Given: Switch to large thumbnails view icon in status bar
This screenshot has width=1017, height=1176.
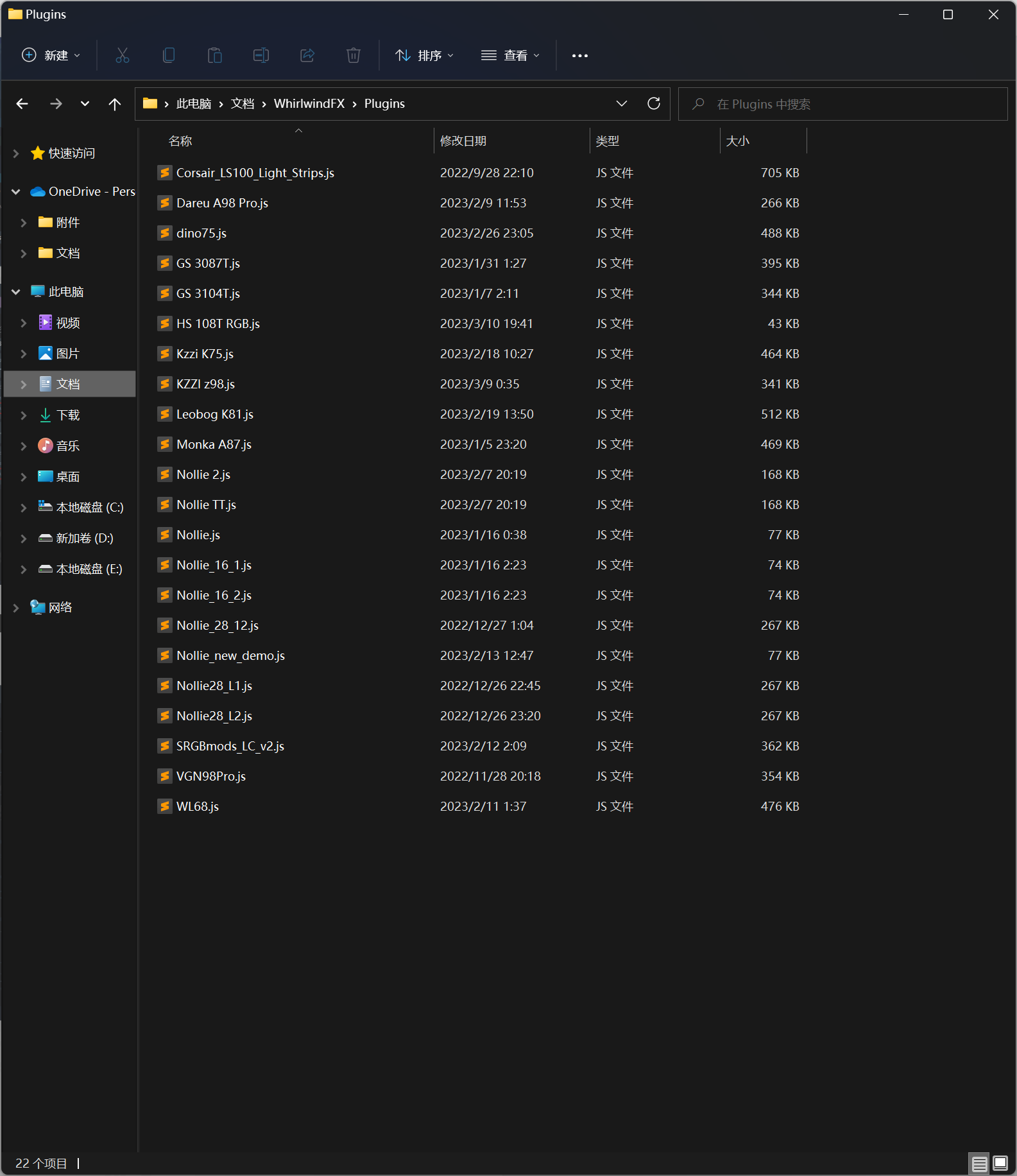Looking at the screenshot, I should 1000,1163.
